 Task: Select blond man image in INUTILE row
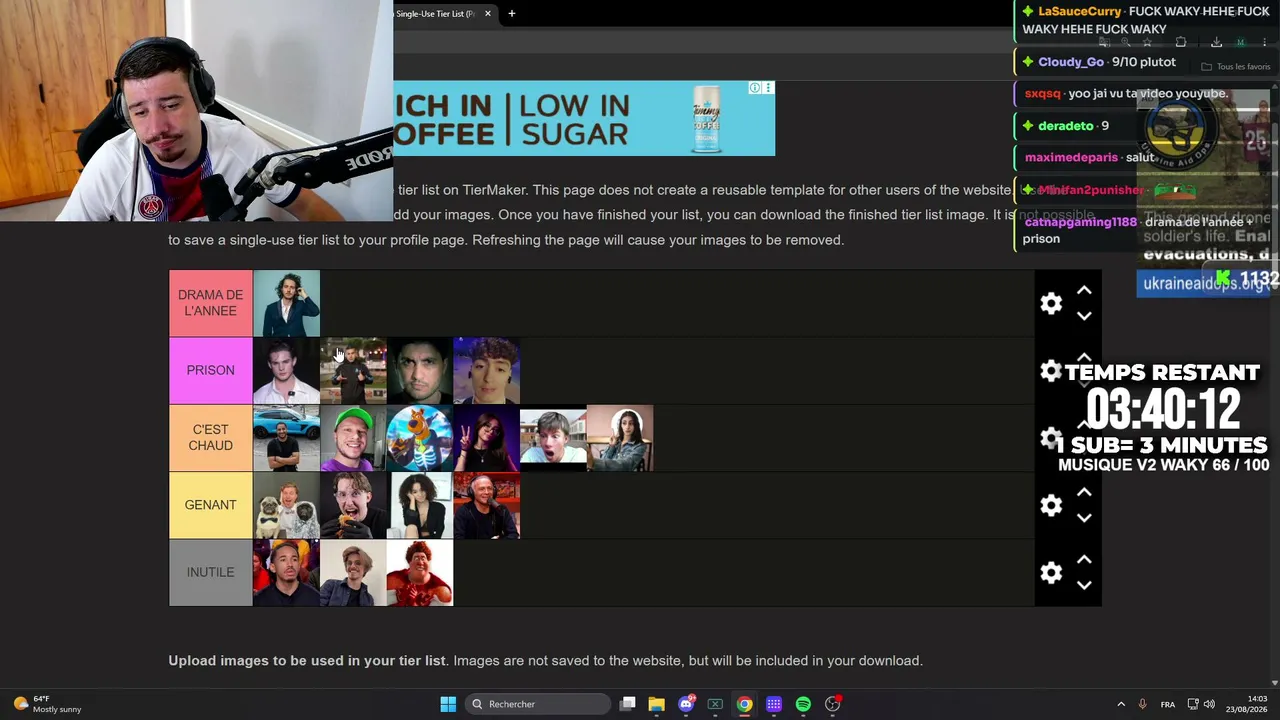pos(353,572)
